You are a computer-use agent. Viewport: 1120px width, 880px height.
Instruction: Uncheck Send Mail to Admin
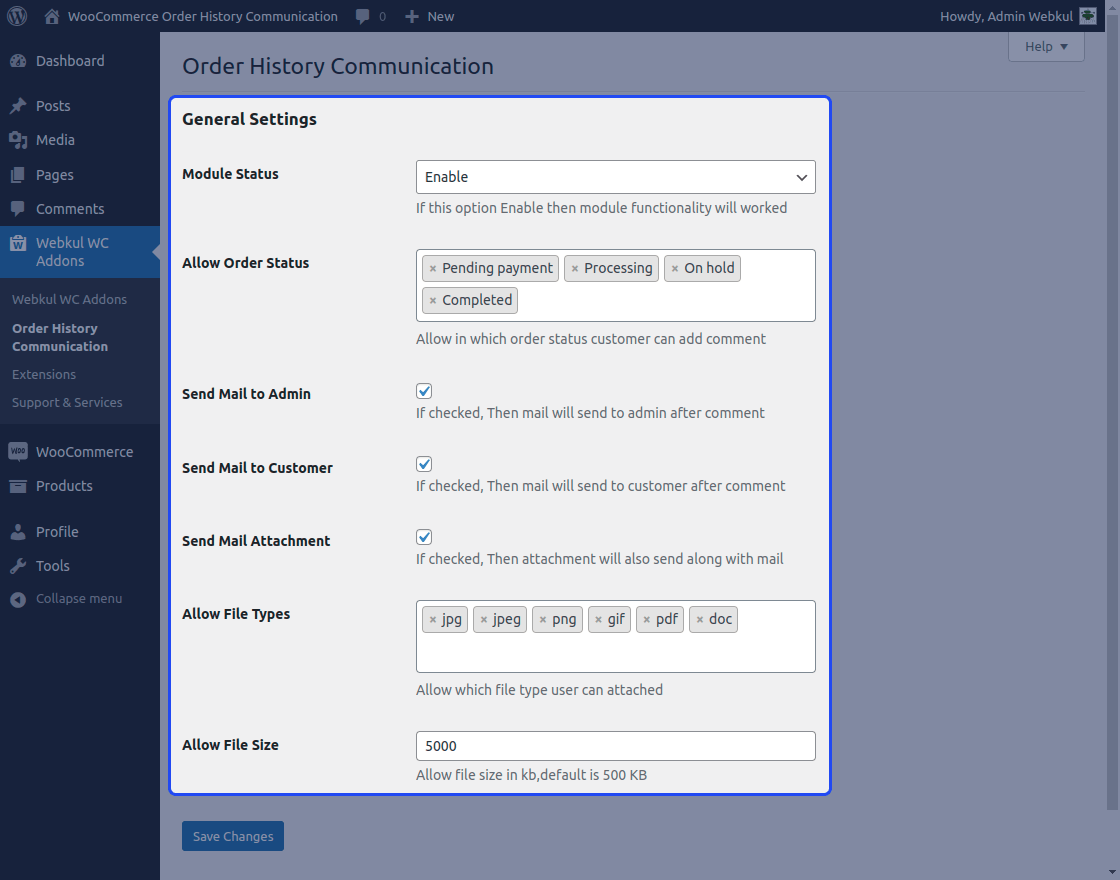pos(423,390)
